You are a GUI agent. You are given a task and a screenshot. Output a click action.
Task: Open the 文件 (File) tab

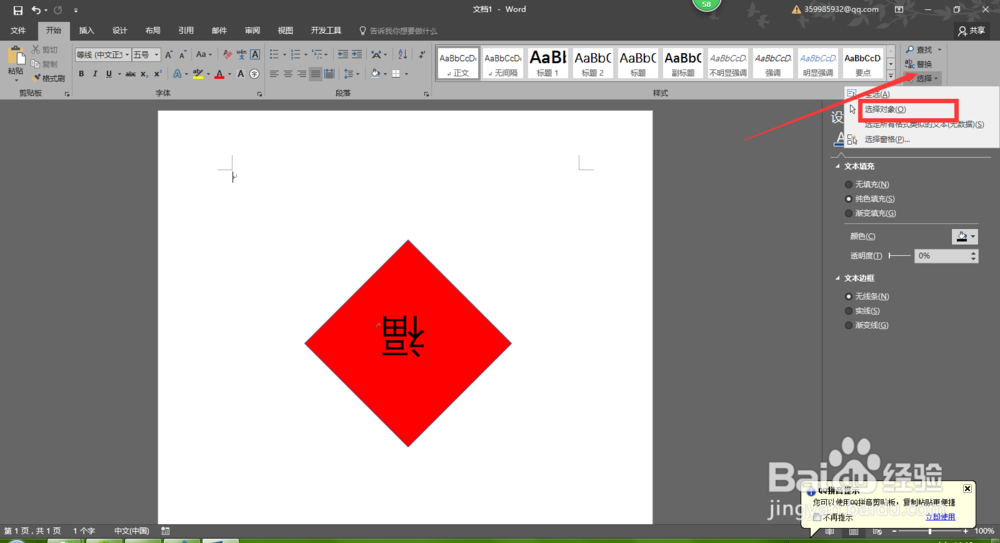(18, 31)
